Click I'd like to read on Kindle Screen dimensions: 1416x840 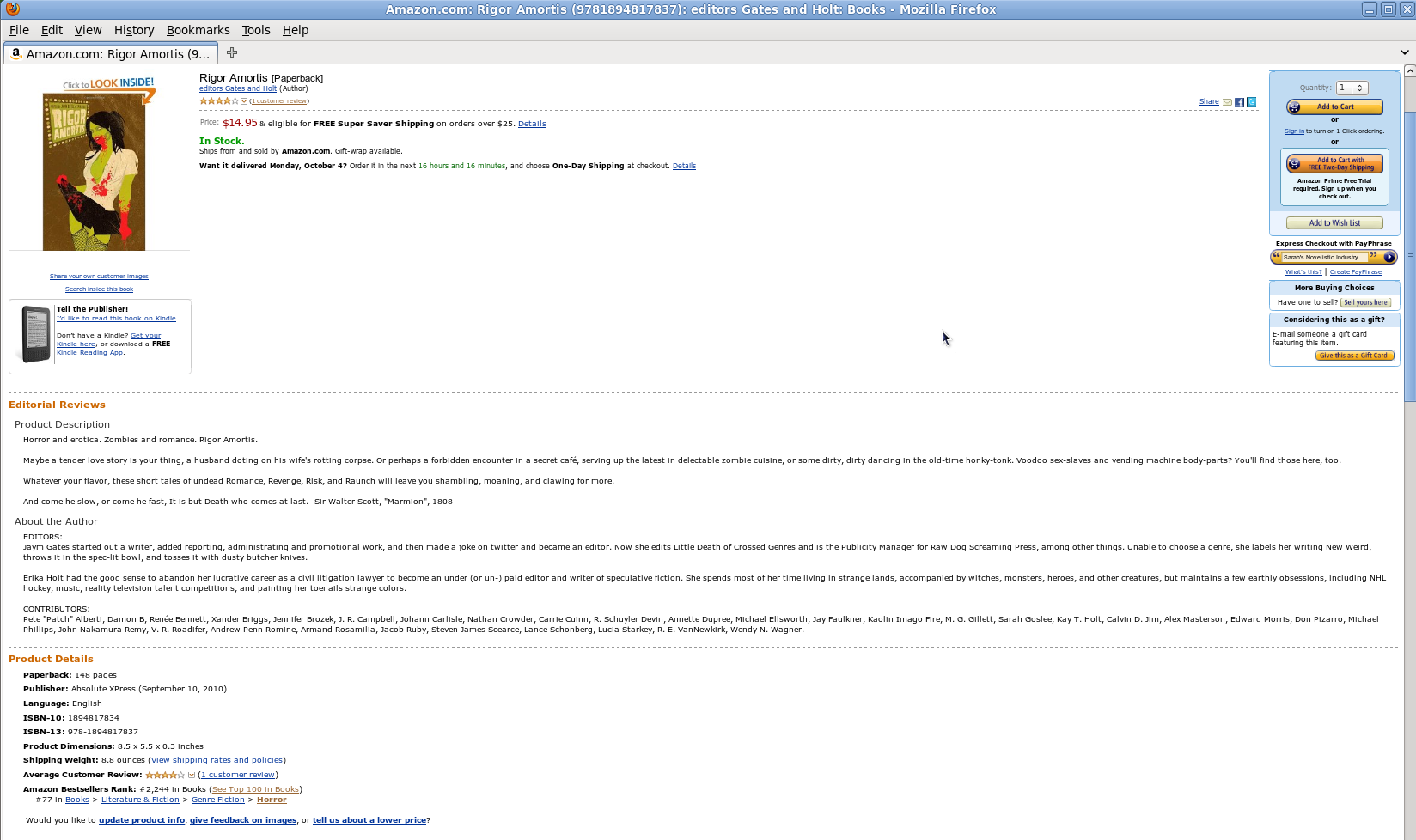click(116, 319)
